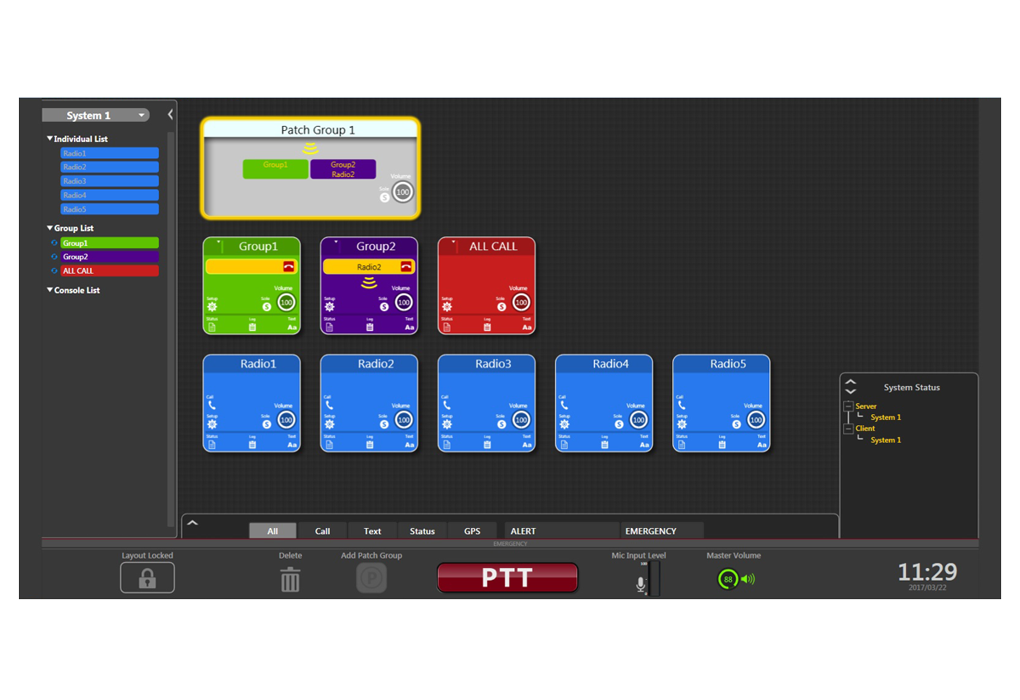Switch to the Call tab
1020x700 pixels.
(x=323, y=531)
